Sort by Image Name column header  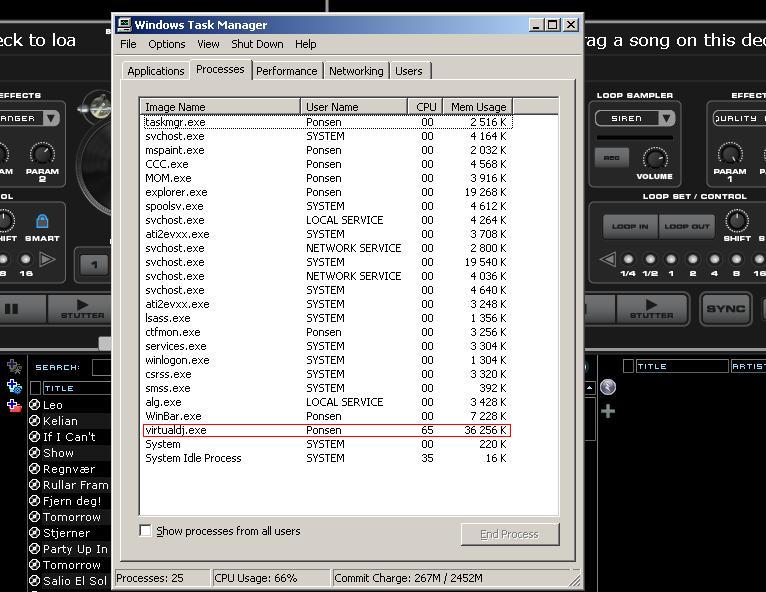click(x=220, y=106)
